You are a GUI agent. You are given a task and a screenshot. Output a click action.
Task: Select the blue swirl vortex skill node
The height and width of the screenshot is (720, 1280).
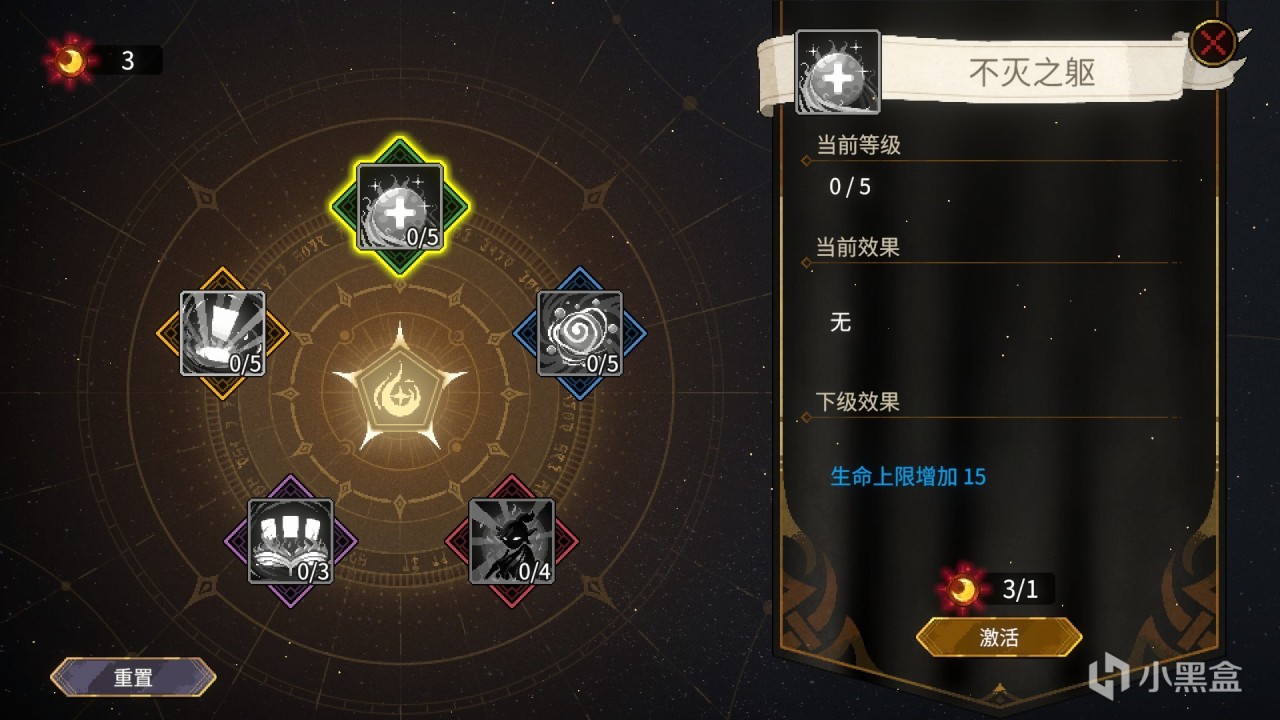pyautogui.click(x=580, y=333)
